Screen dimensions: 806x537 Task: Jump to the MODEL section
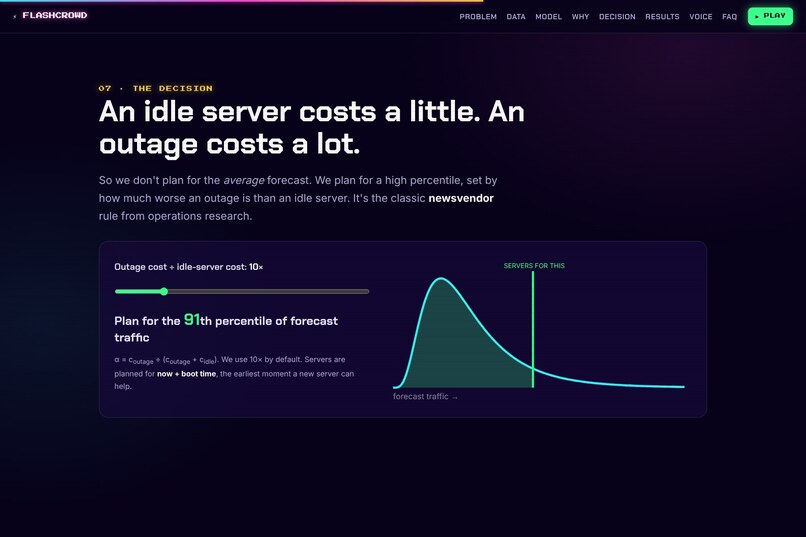(x=548, y=16)
